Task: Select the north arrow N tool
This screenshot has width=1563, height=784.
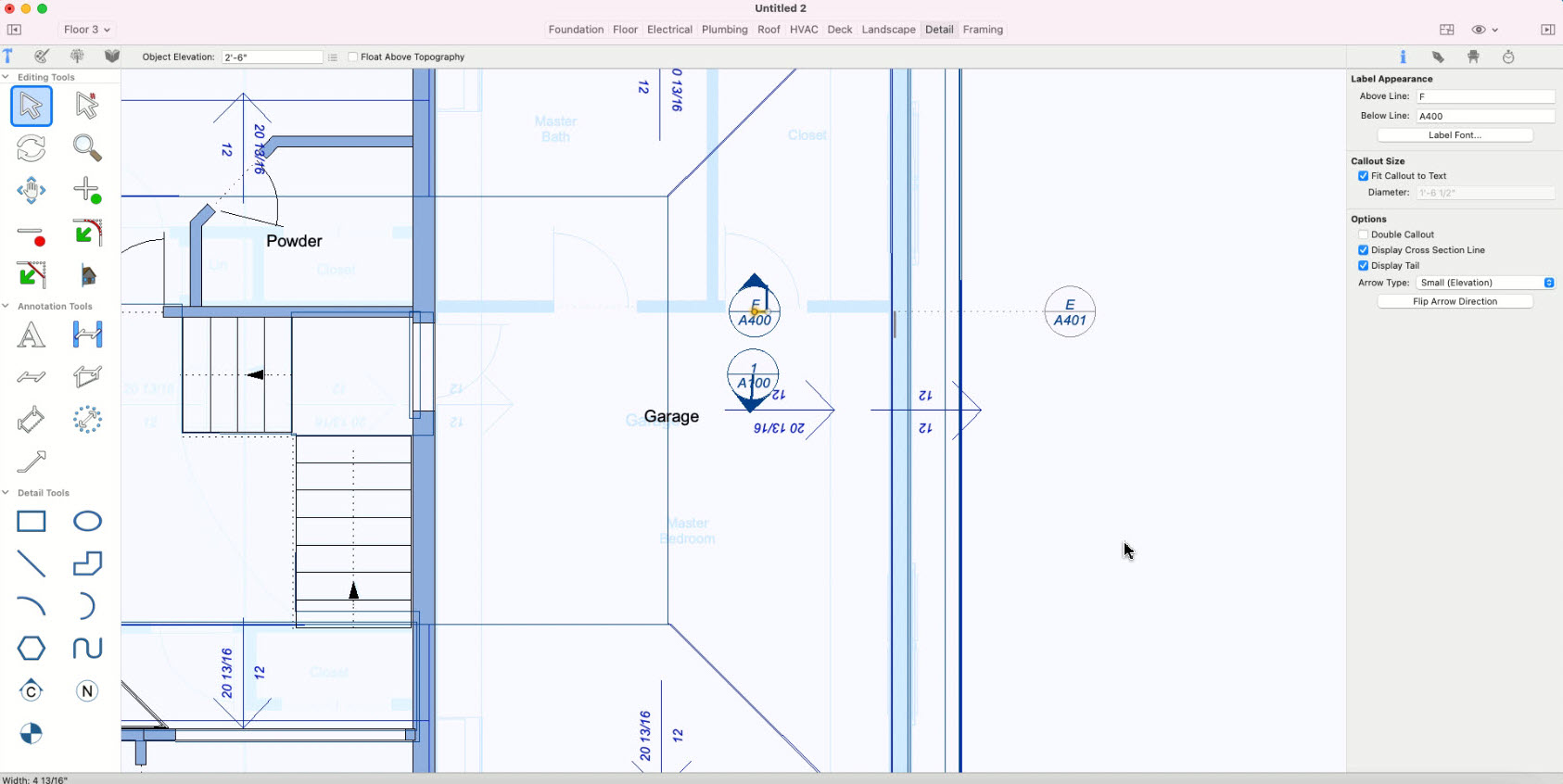Action: [x=87, y=691]
